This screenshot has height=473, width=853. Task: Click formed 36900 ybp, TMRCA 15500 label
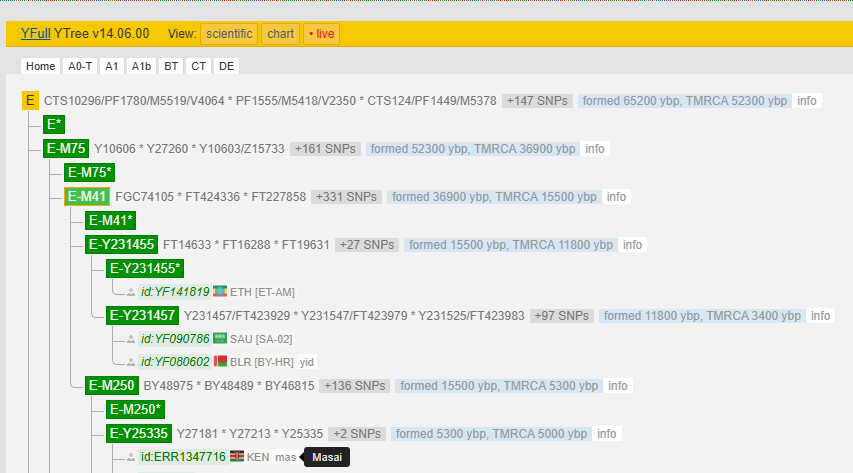pos(494,196)
